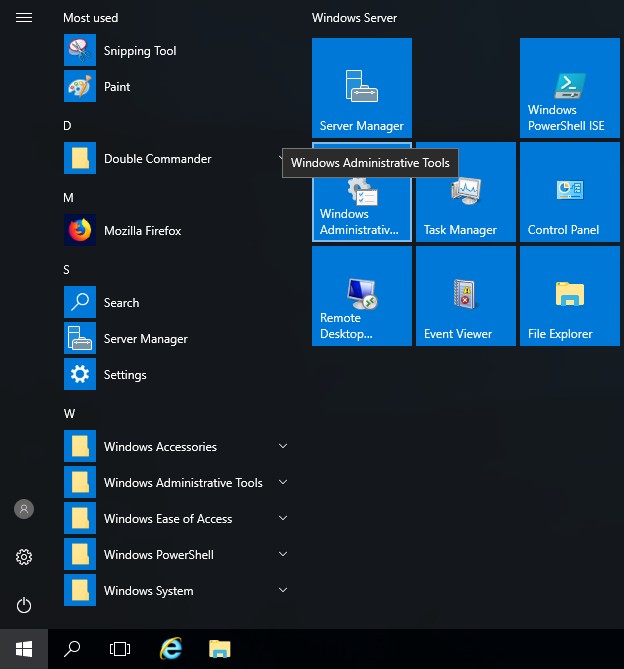Open the user account button
The width and height of the screenshot is (624, 669).
[24, 509]
